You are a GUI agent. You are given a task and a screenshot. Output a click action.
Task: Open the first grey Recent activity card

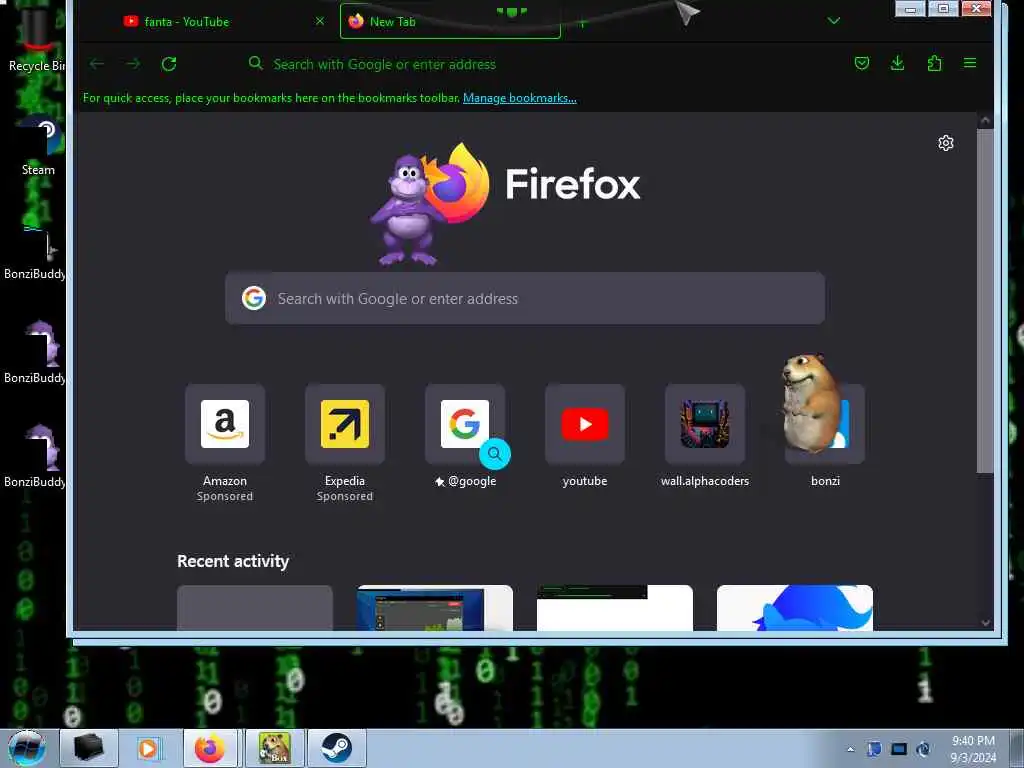click(x=255, y=608)
